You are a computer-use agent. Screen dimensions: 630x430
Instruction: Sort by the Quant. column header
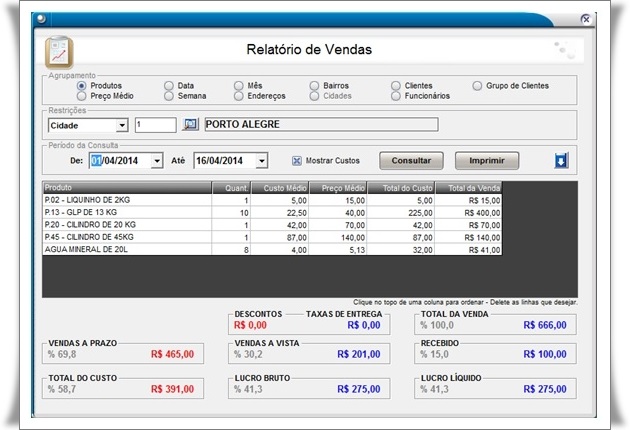(x=231, y=188)
